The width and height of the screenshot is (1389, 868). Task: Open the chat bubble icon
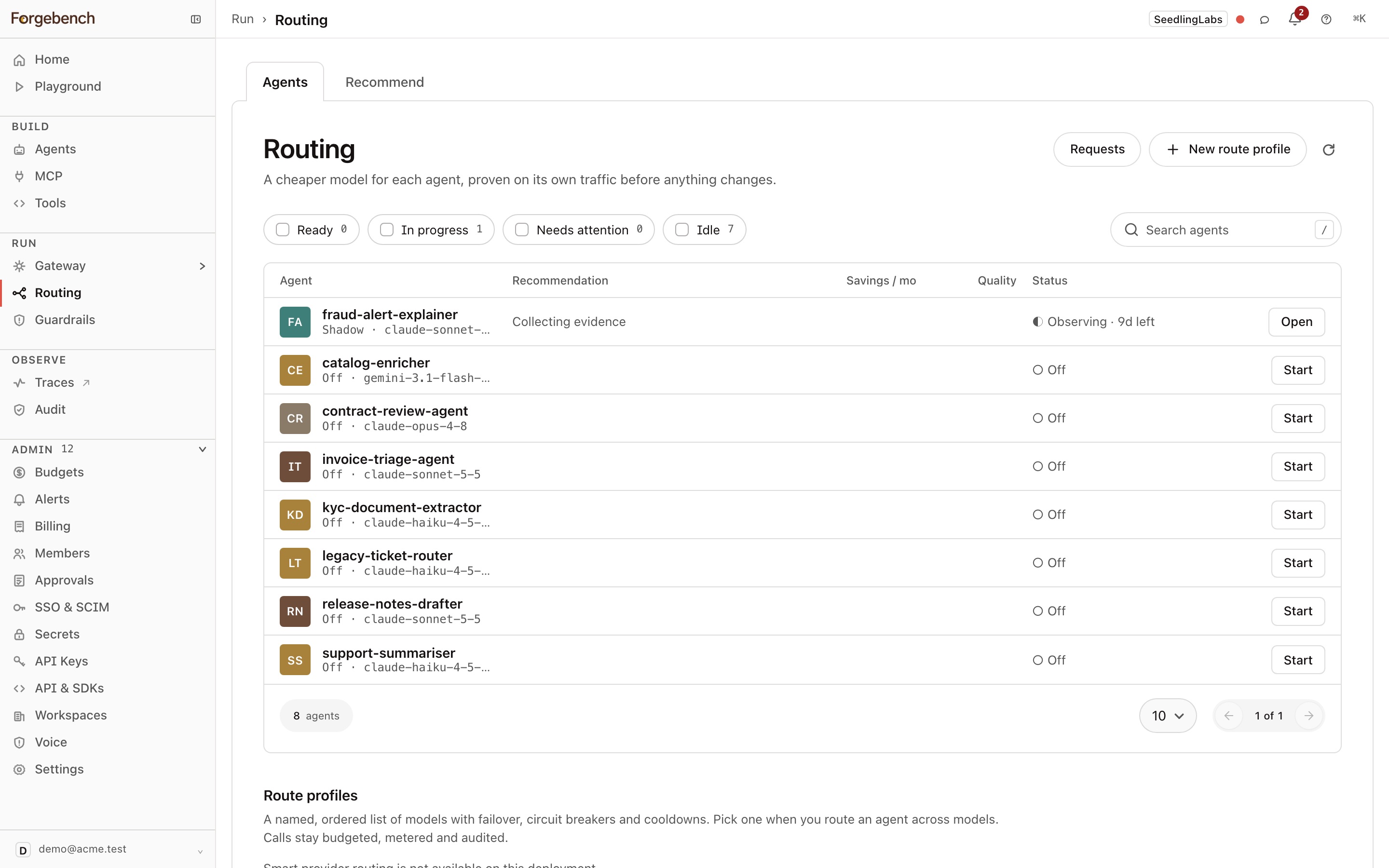(x=1265, y=19)
